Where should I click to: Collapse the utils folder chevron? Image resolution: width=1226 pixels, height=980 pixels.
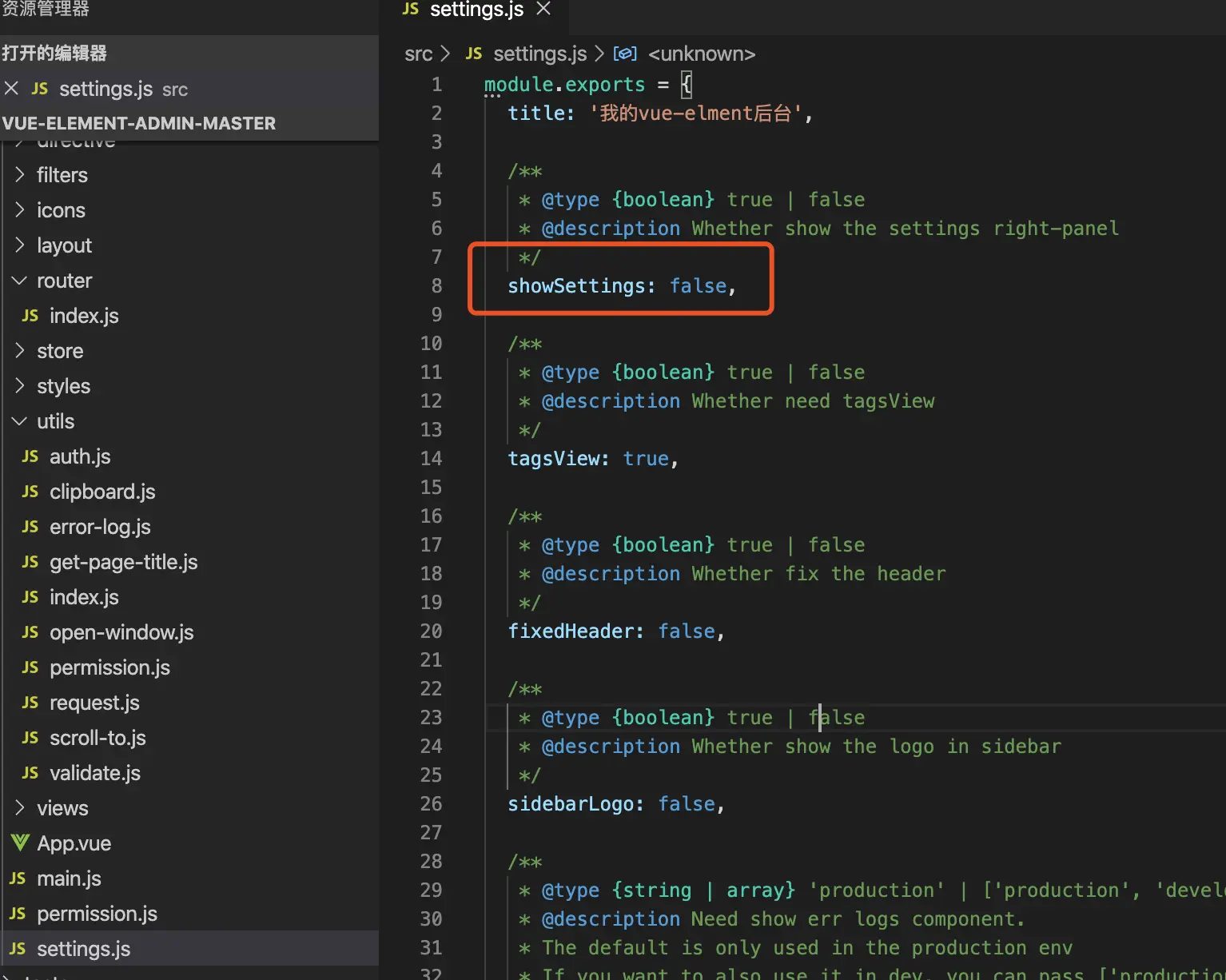pos(20,421)
